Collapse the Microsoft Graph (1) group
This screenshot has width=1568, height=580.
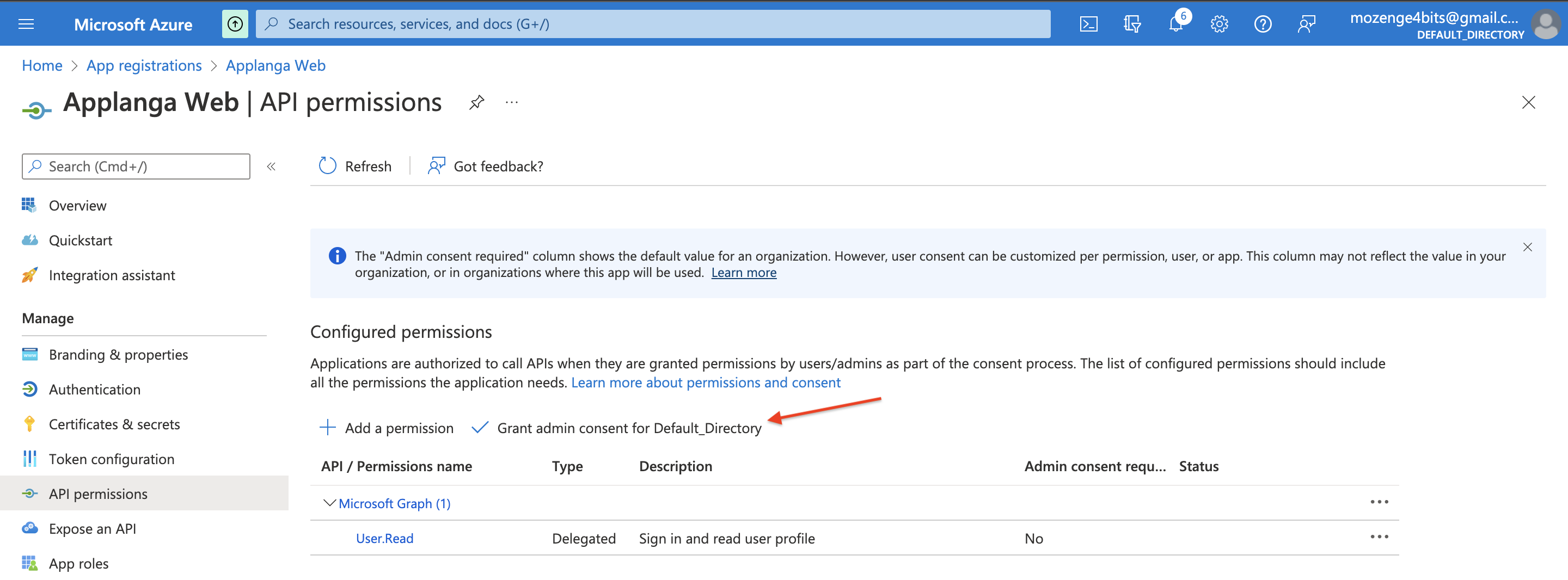click(329, 503)
